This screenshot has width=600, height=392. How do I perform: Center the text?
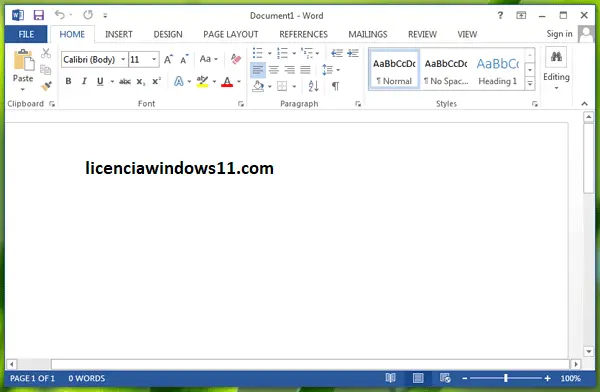click(x=274, y=70)
